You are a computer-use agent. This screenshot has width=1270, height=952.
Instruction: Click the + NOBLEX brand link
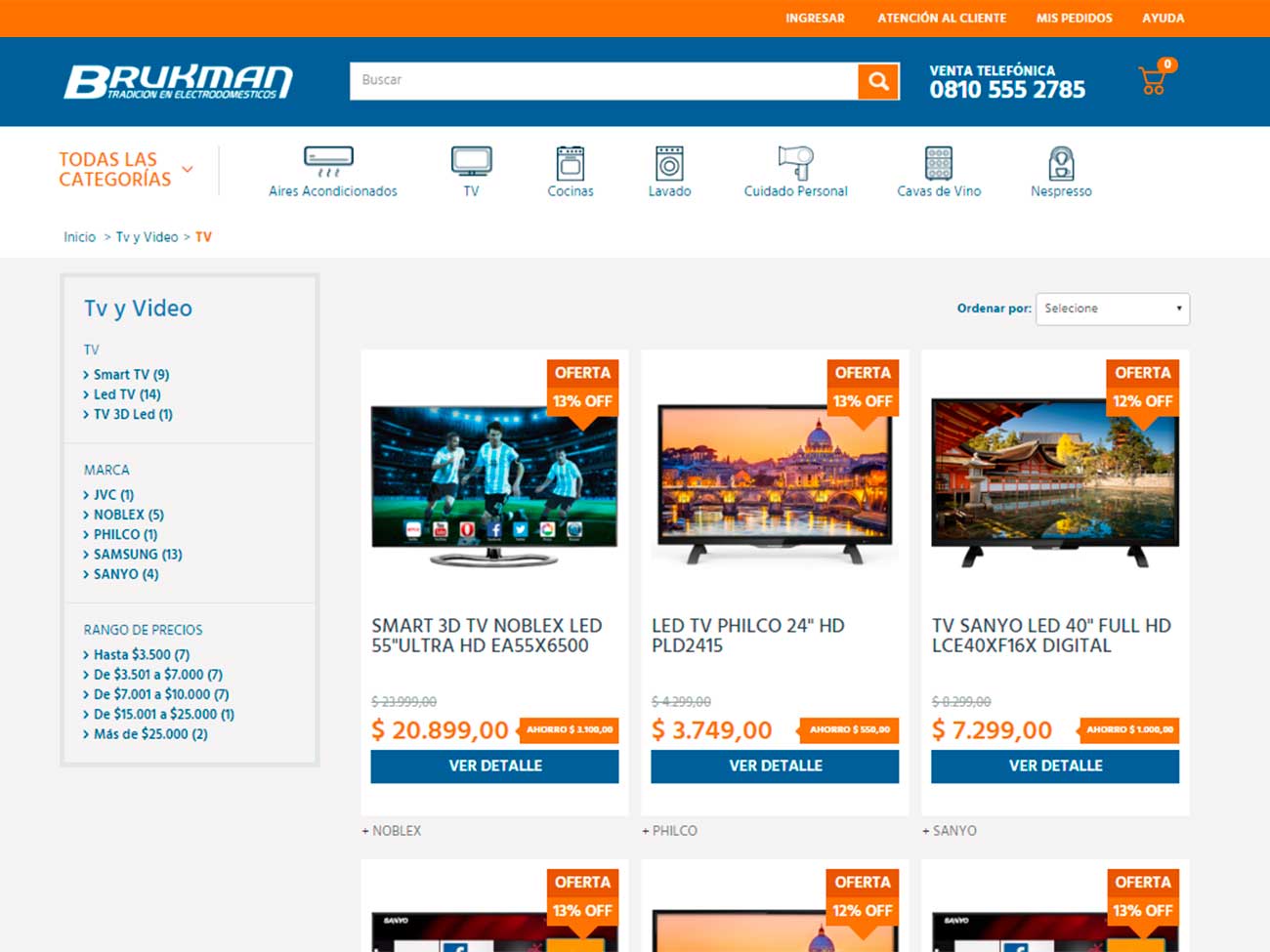(392, 831)
